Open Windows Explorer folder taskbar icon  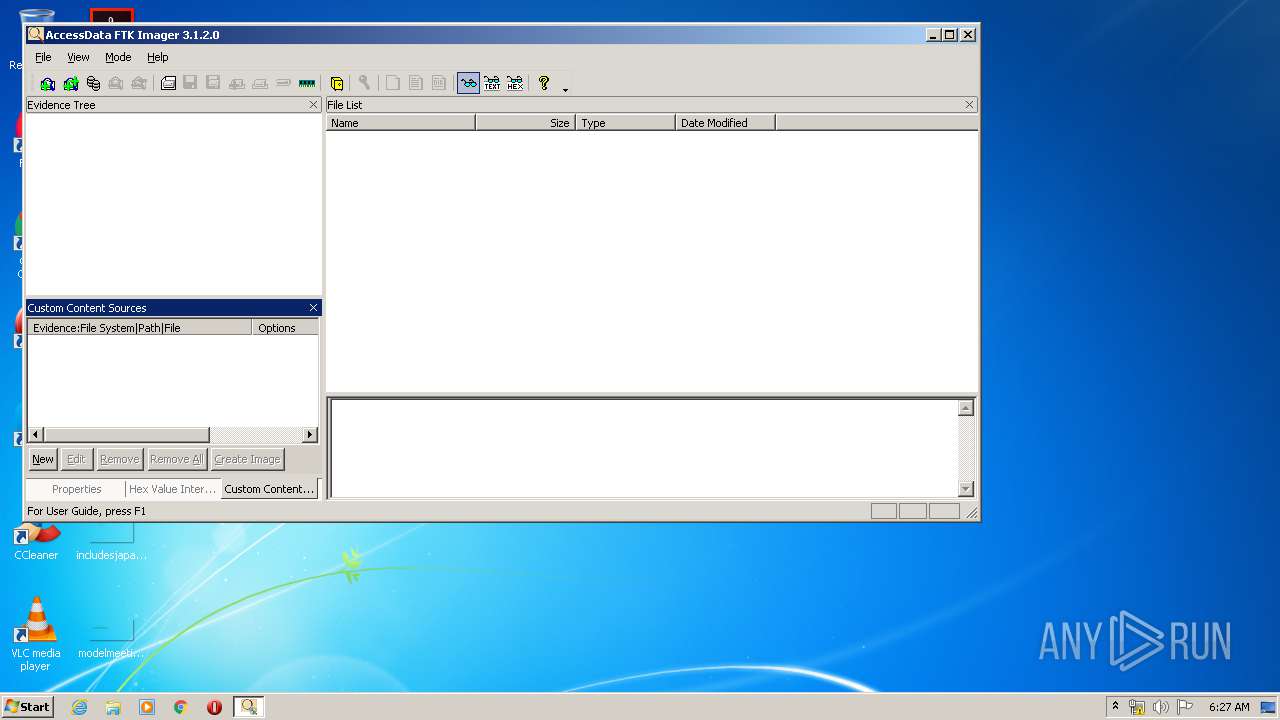pos(113,707)
